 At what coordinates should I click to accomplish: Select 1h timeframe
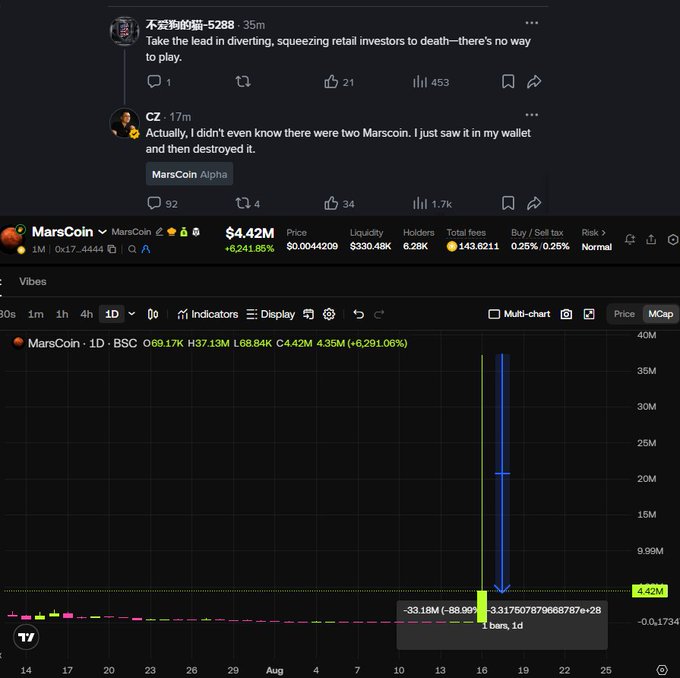[x=62, y=314]
